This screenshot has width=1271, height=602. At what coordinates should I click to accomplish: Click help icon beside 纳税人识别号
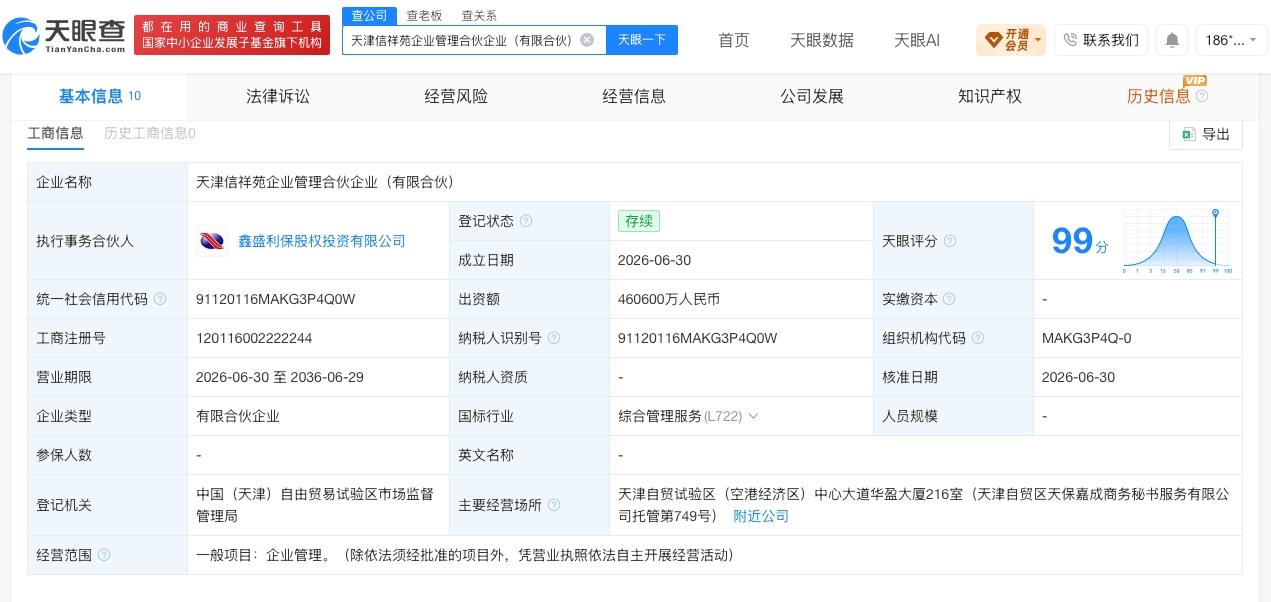click(x=554, y=338)
